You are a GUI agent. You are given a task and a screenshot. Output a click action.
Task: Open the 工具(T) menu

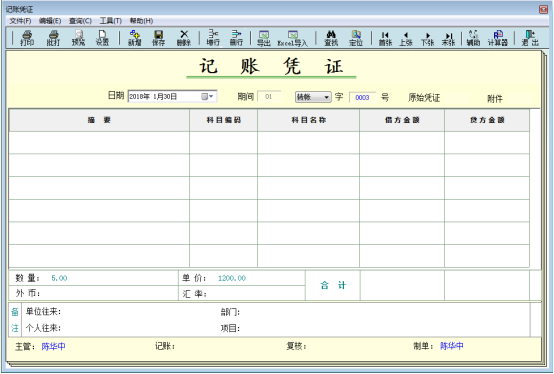click(111, 21)
